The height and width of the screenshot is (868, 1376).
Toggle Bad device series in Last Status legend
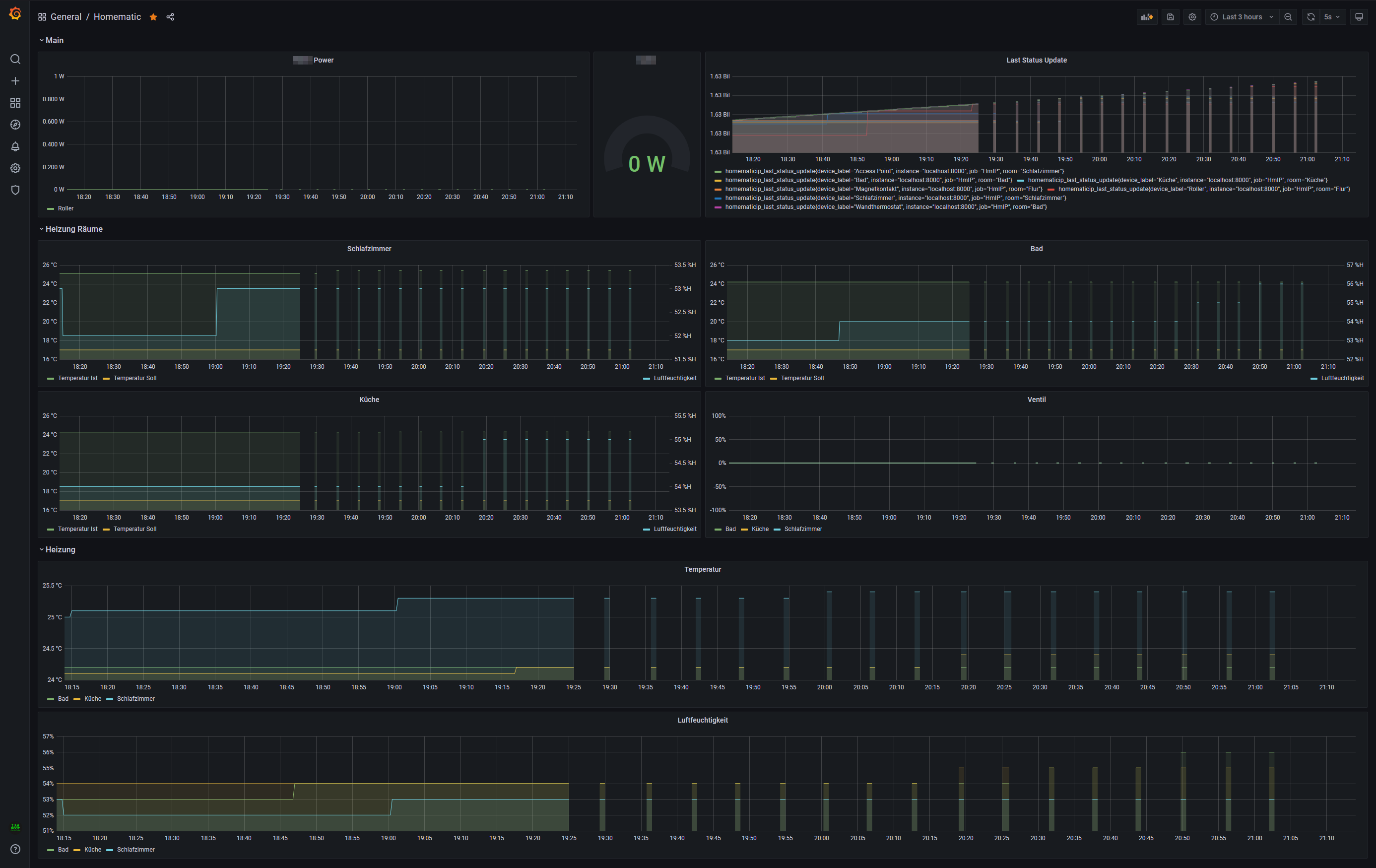coord(868,180)
